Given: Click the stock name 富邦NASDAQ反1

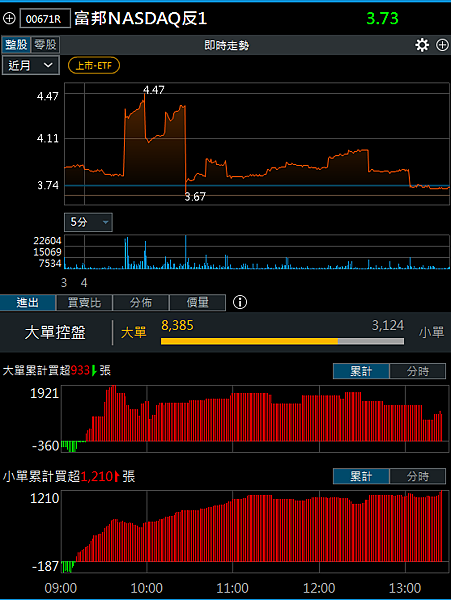Looking at the screenshot, I should pos(141,18).
